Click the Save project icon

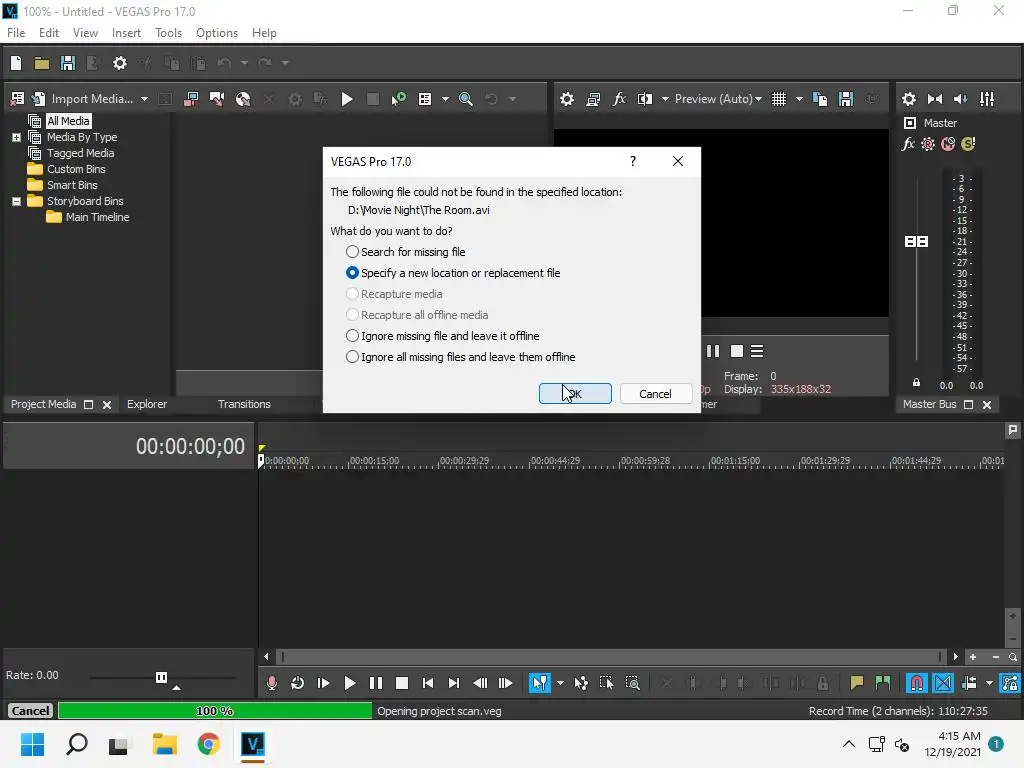67,63
